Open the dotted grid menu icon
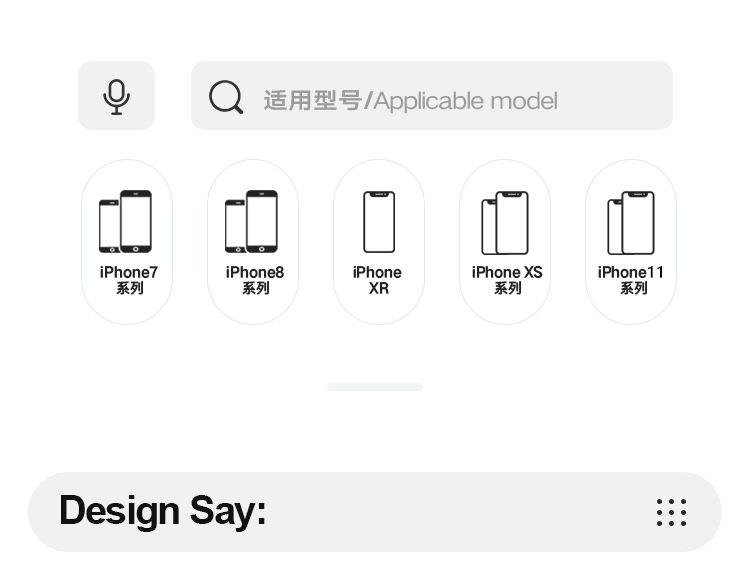 pyautogui.click(x=671, y=512)
